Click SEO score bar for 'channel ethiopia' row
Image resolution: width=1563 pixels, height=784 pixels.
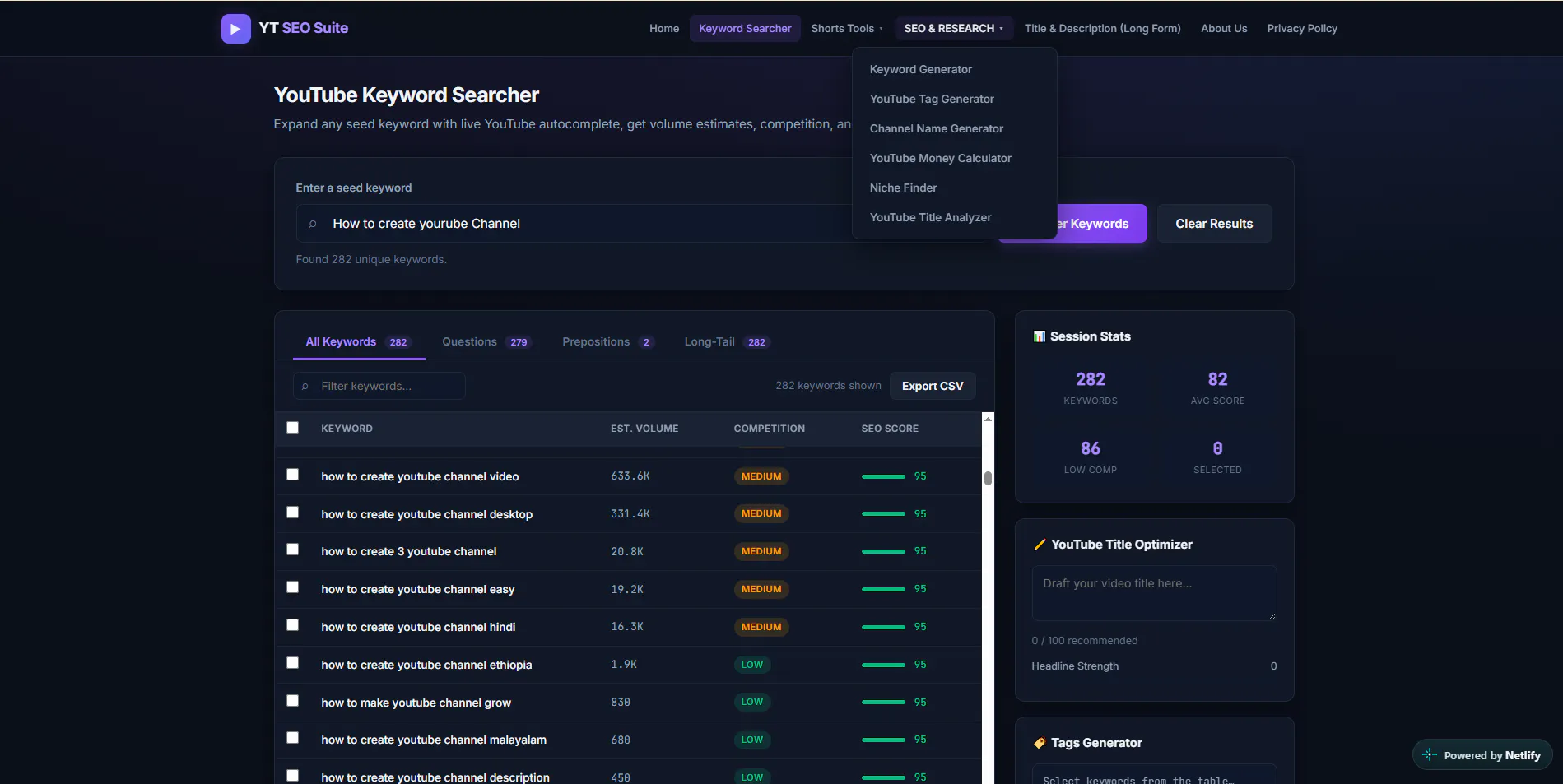click(883, 665)
